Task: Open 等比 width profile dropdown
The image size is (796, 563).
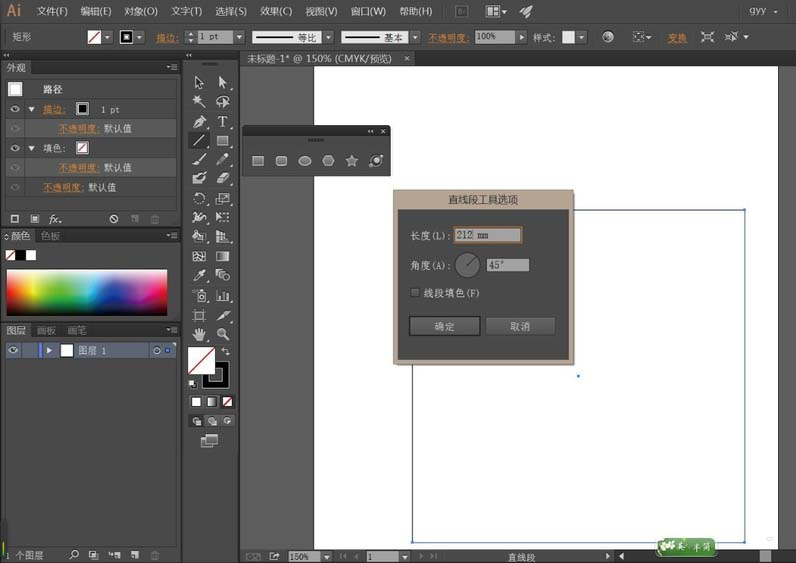Action: (x=328, y=37)
